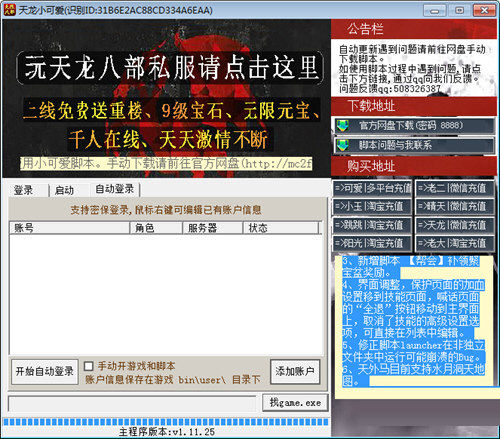Open 小王 淘宝充值 purchase link
The height and width of the screenshot is (439, 500).
pos(373,207)
